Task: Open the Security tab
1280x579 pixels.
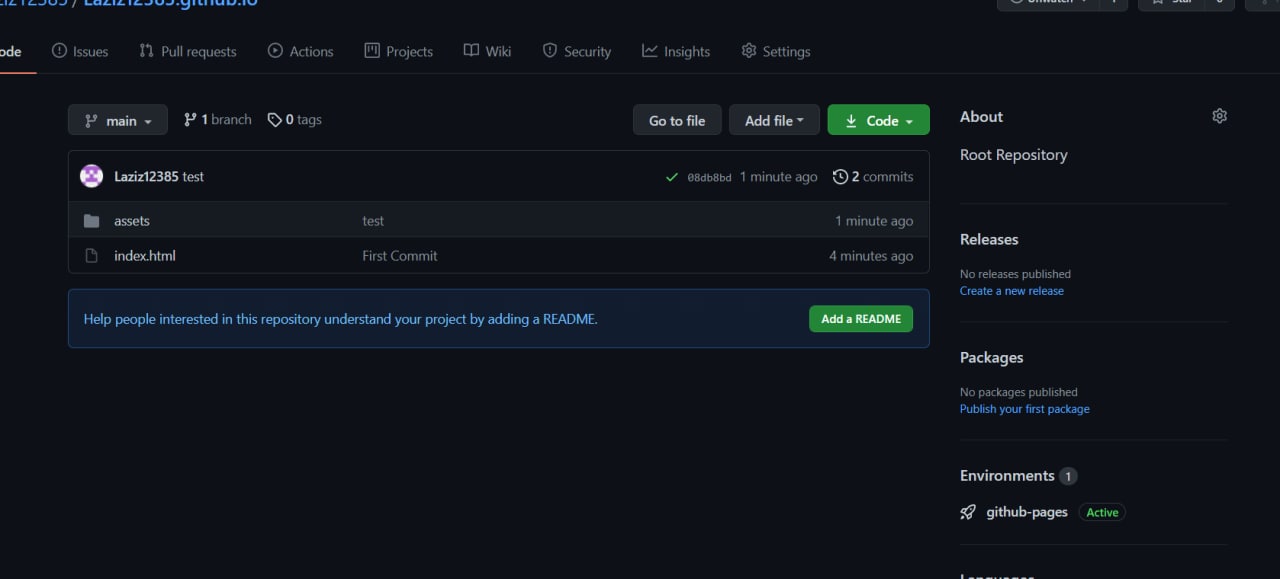Action: [577, 51]
